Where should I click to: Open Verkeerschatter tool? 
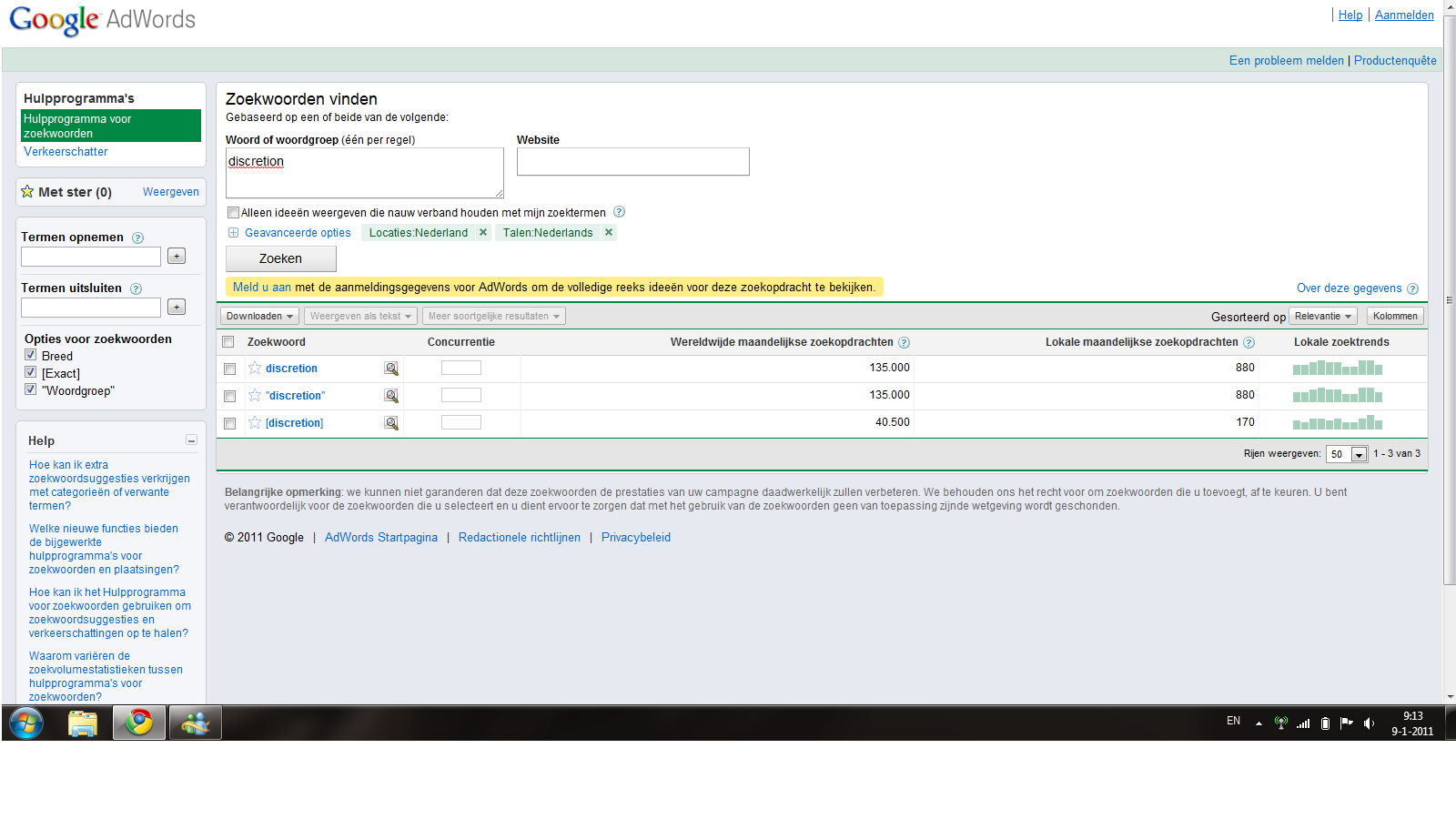click(x=66, y=152)
